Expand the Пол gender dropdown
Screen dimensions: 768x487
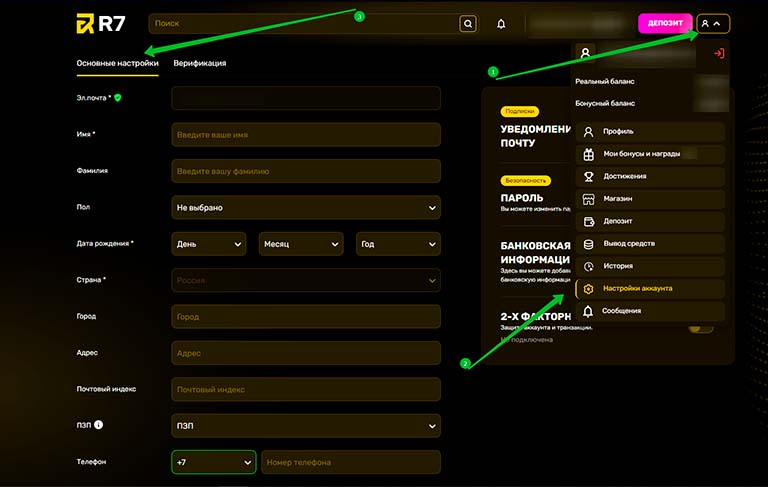[x=306, y=207]
